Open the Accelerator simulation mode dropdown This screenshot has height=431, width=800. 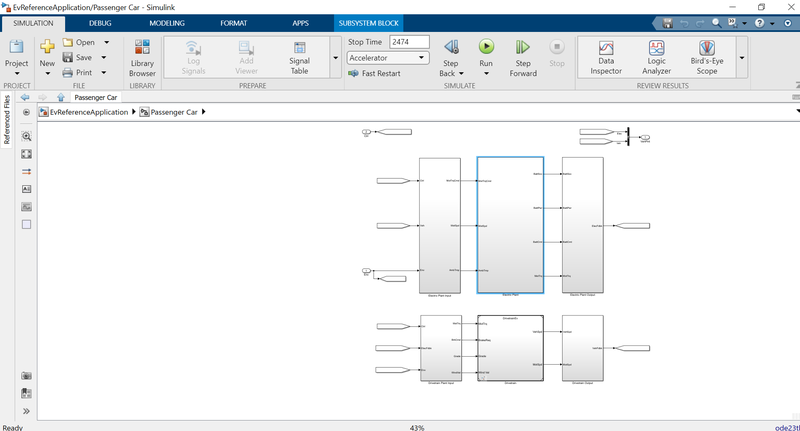(x=388, y=58)
